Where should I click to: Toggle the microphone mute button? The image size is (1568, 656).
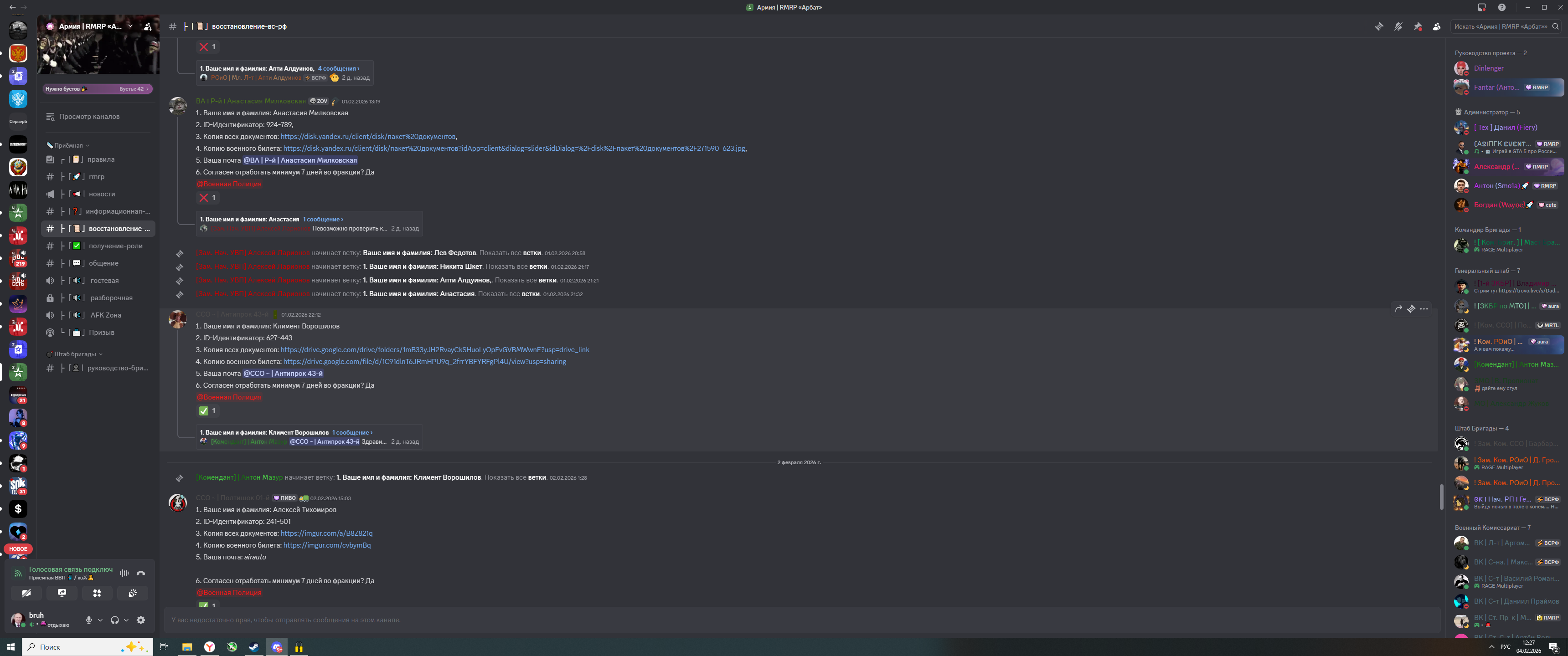click(x=89, y=620)
